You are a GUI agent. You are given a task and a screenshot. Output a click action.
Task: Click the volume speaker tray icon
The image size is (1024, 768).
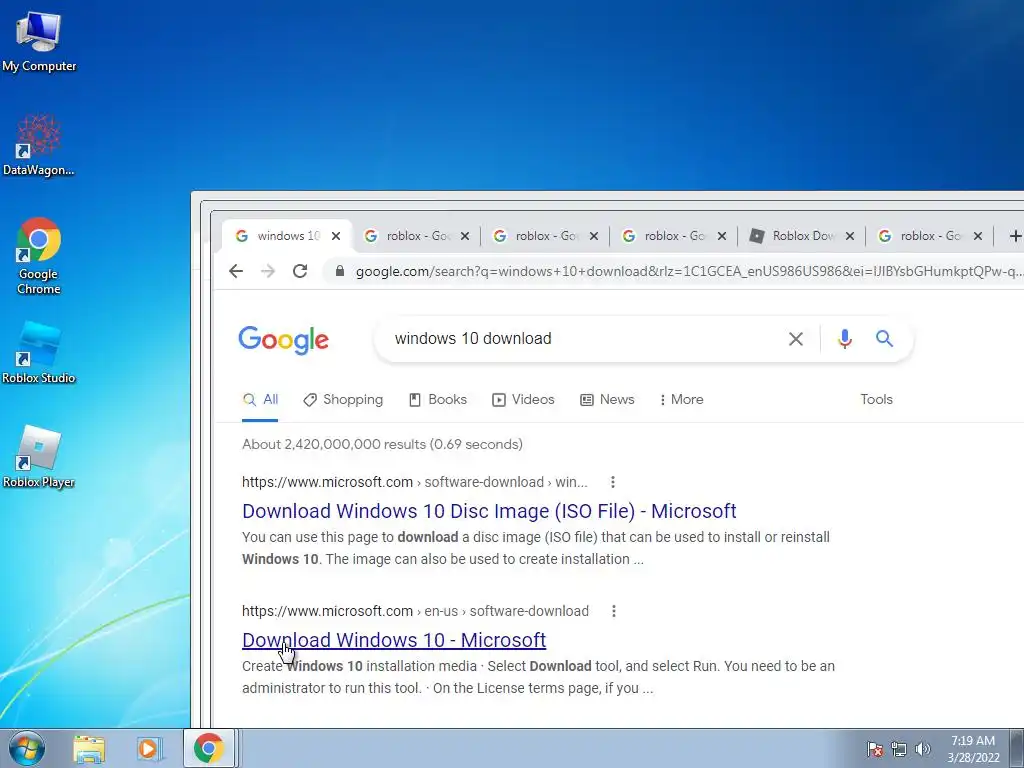point(923,749)
